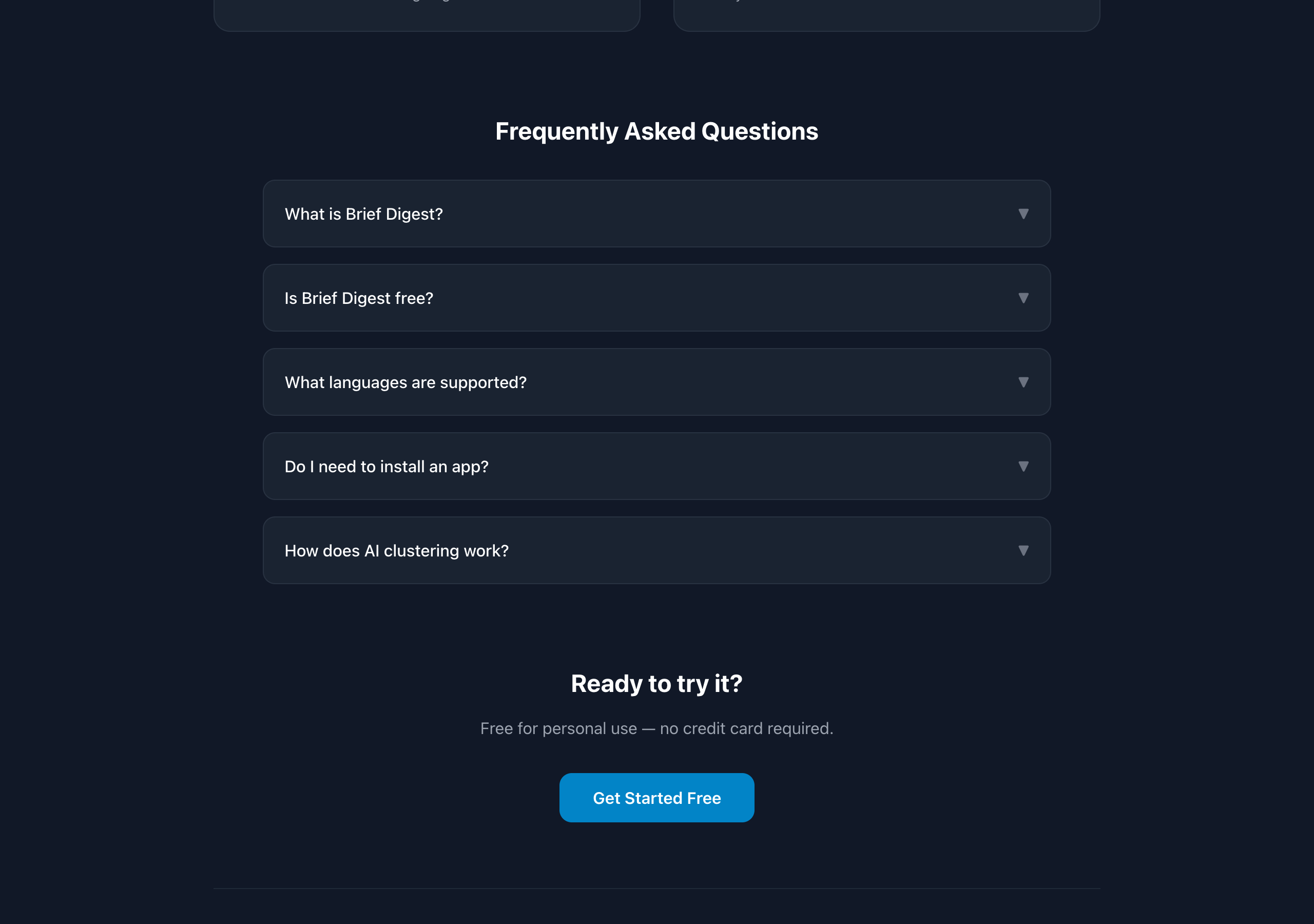The height and width of the screenshot is (924, 1314).
Task: Click the word "Questions" in the FAQ title
Action: (x=760, y=132)
